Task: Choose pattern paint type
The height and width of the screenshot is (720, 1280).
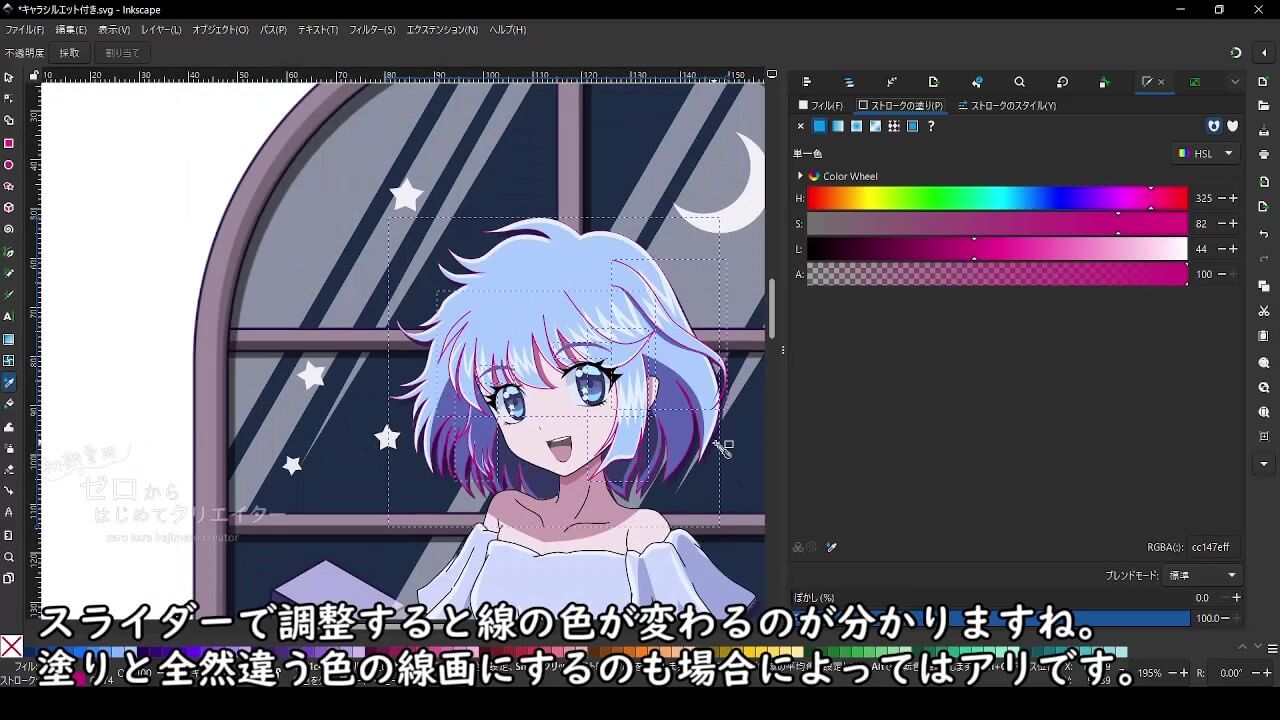Action: click(894, 126)
